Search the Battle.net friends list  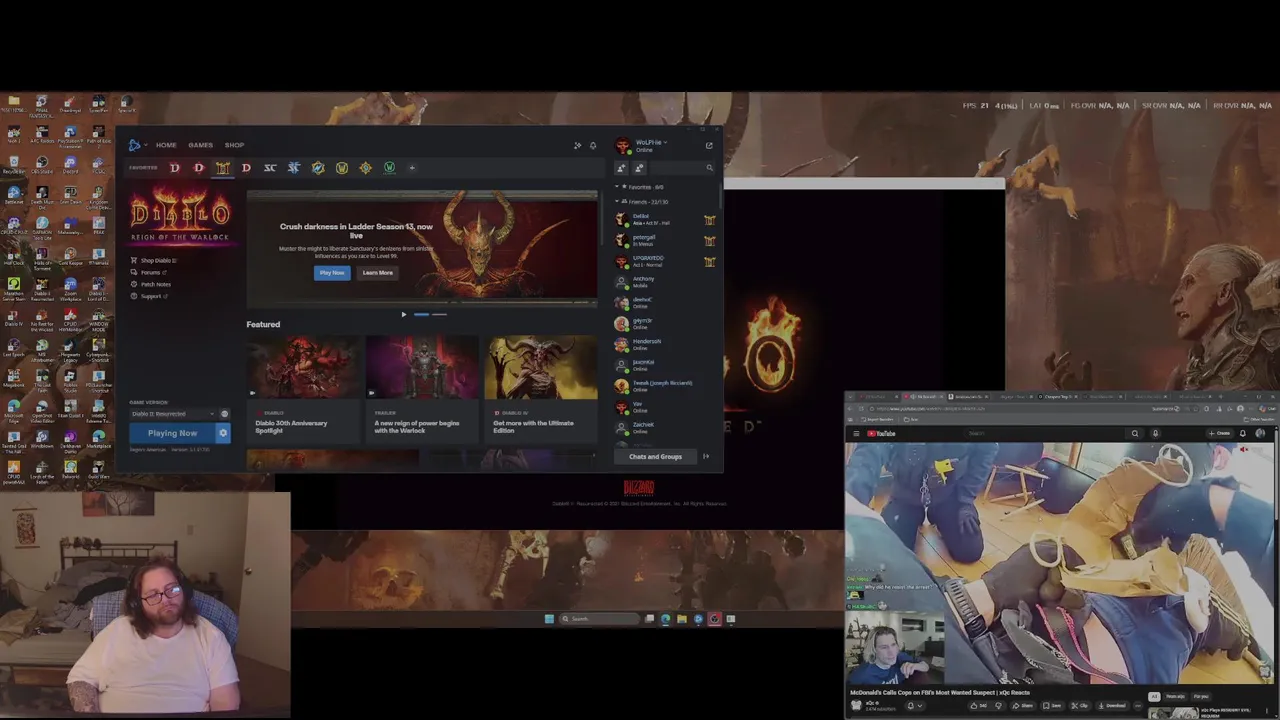pos(682,168)
